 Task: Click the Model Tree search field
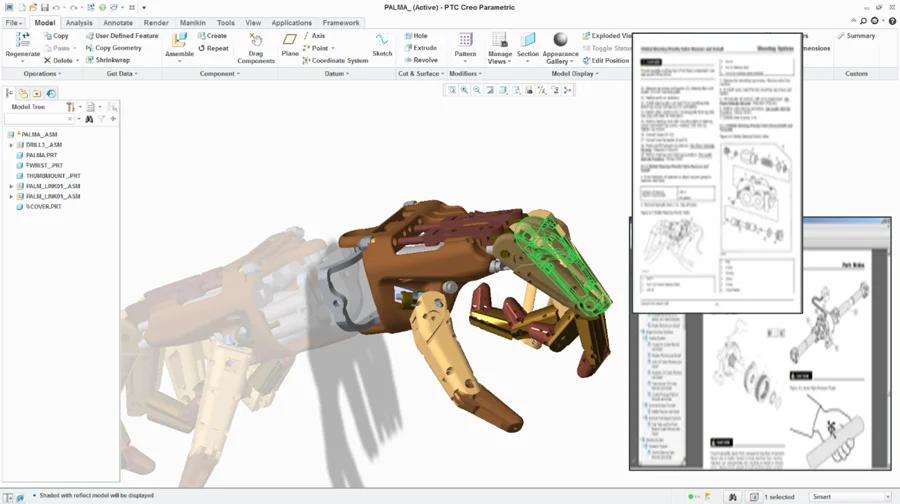coord(40,119)
